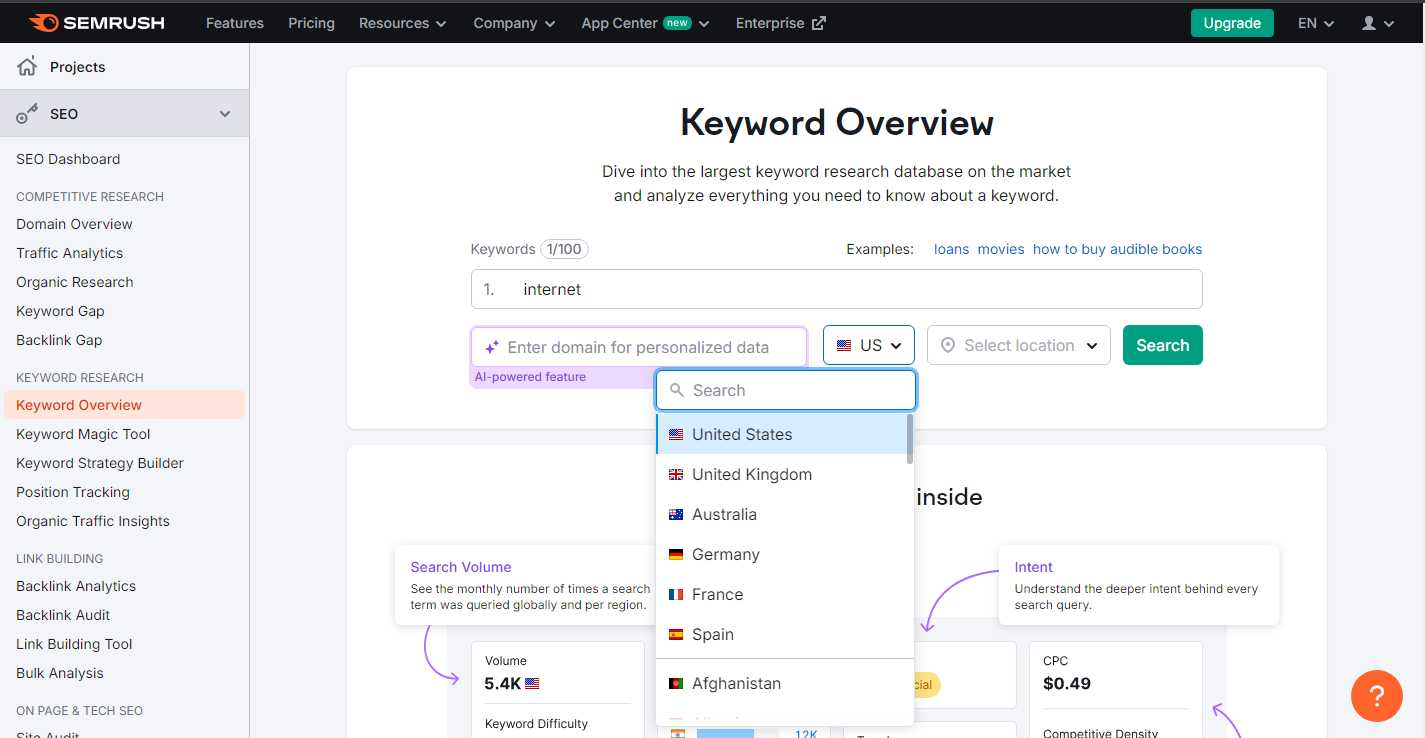Click the Enterprise external link icon
Viewport: 1425px width, 738px height.
[819, 23]
